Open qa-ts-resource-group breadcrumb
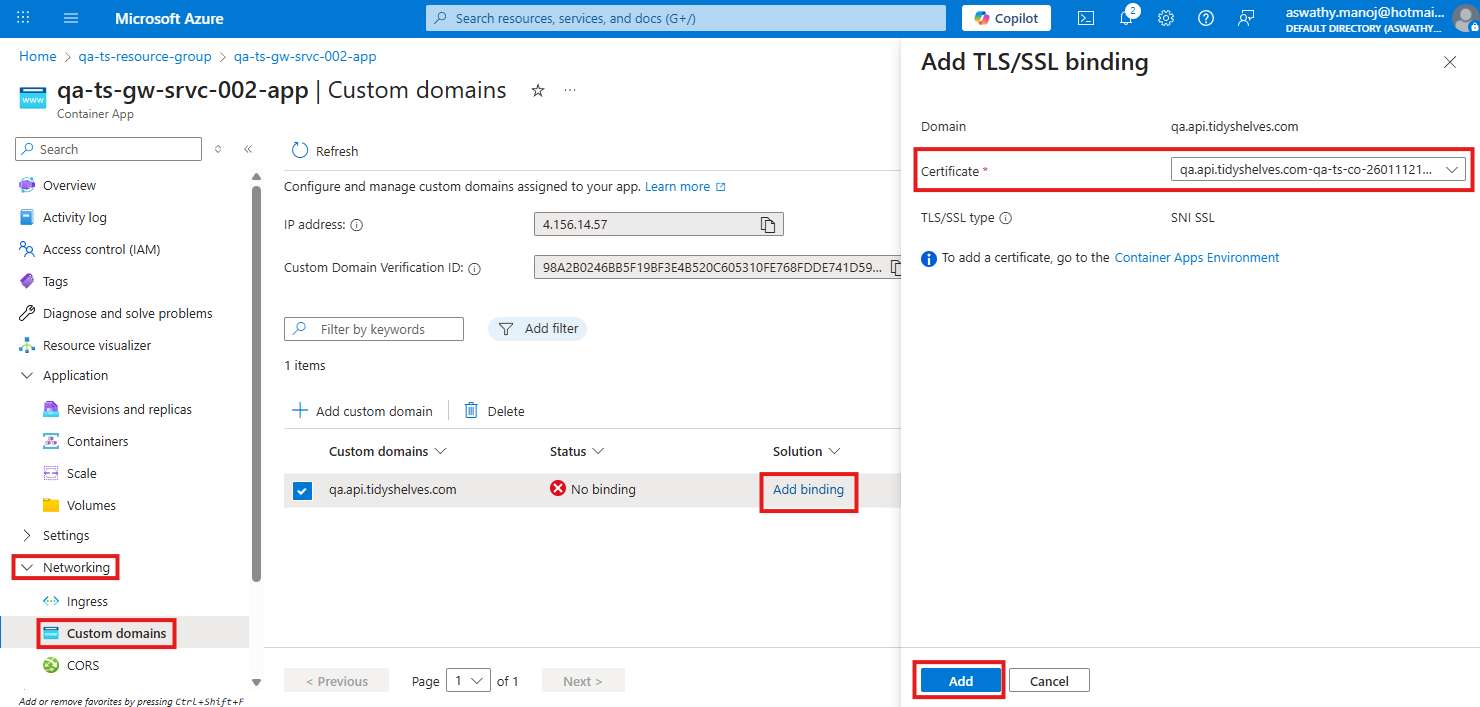The height and width of the screenshot is (707, 1480). [145, 56]
